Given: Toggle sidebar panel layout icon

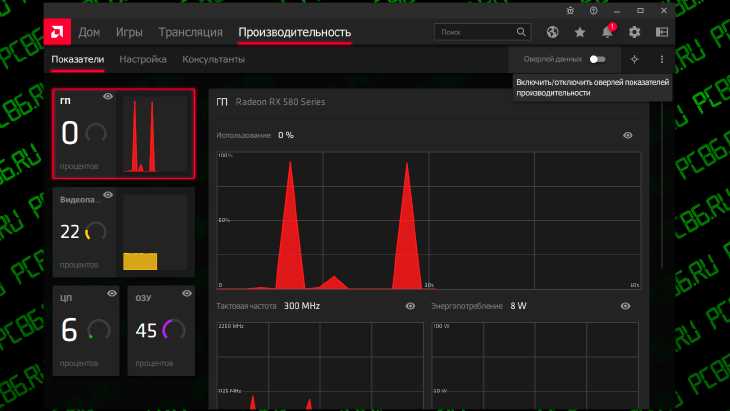Looking at the screenshot, I should [662, 32].
